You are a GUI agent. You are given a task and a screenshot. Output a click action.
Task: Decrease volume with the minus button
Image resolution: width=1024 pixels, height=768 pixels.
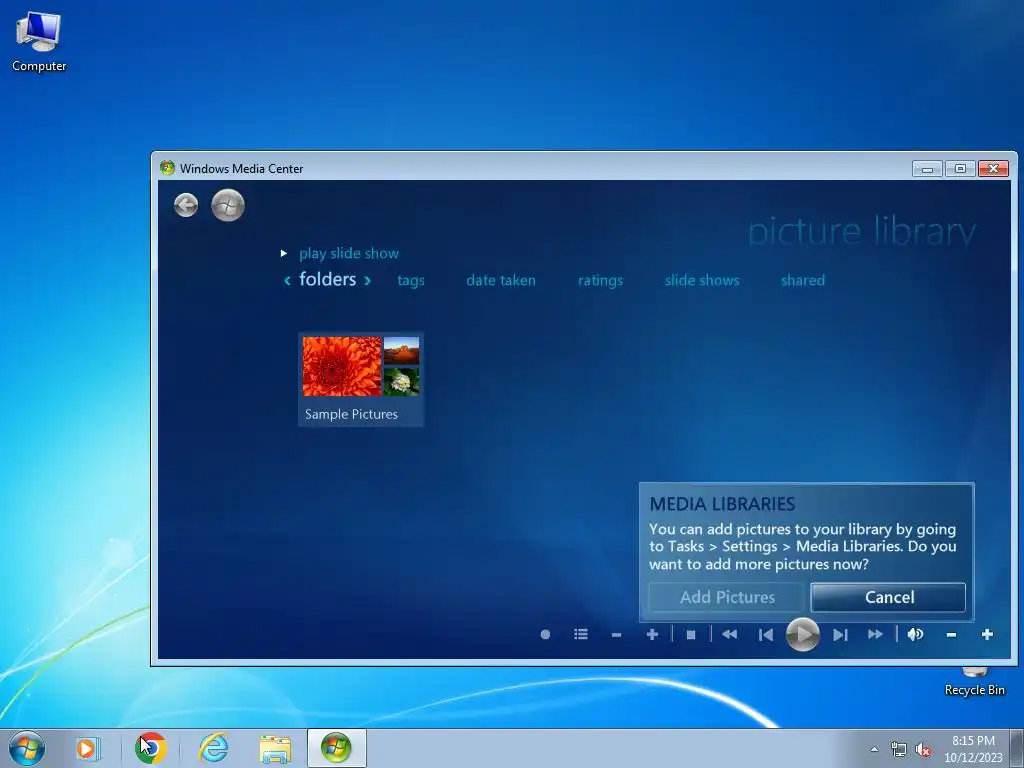(x=952, y=634)
